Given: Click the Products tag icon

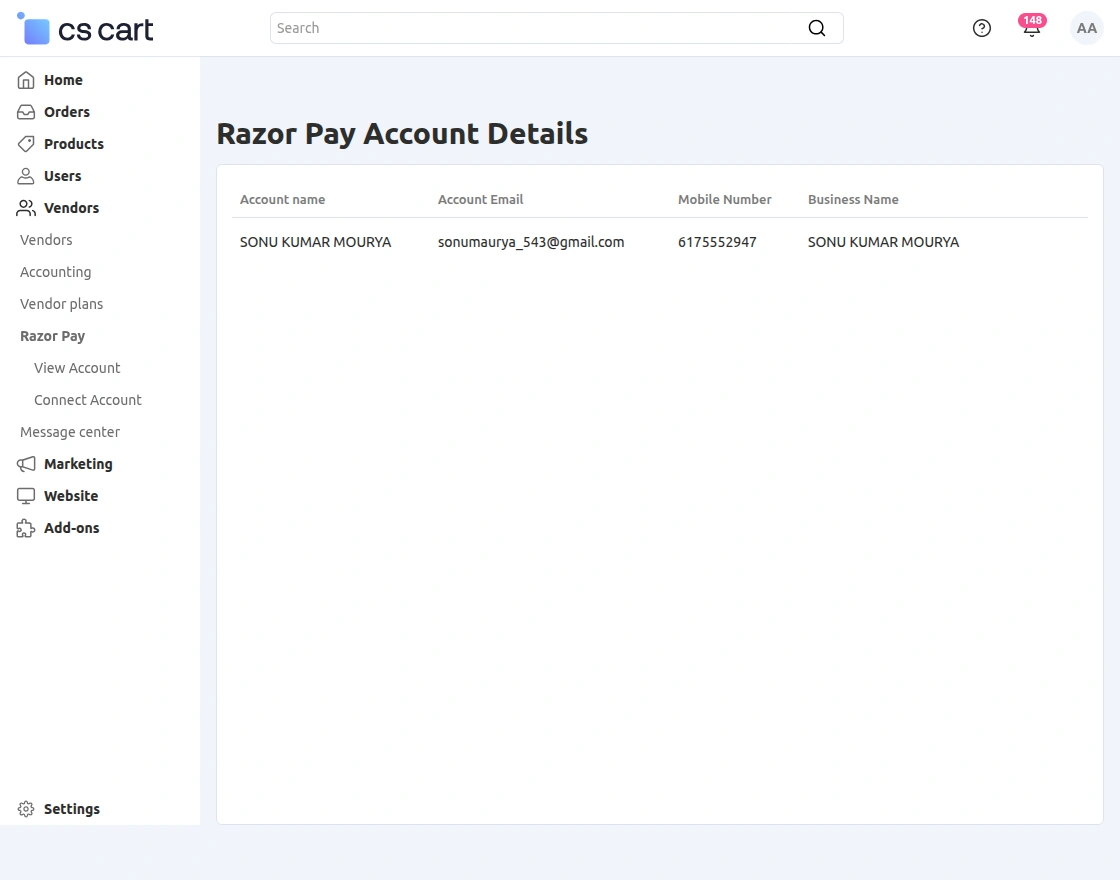Looking at the screenshot, I should [x=24, y=144].
